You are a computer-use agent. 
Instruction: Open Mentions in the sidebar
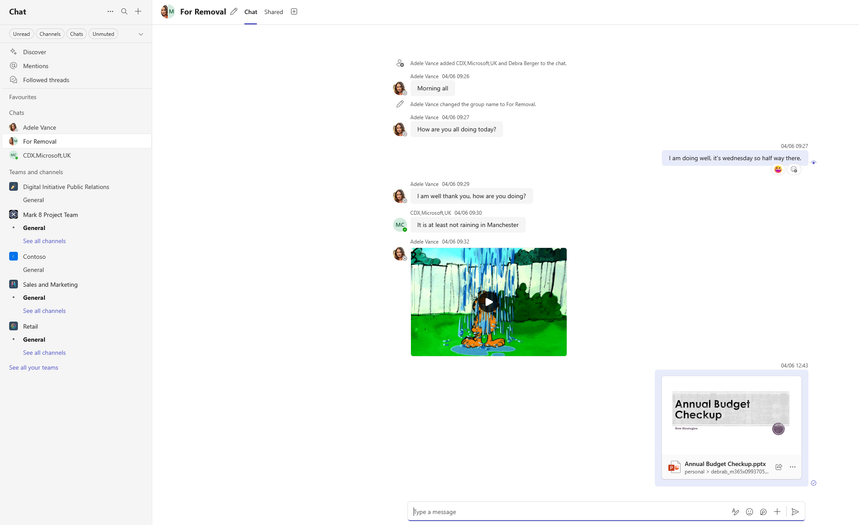(76, 66)
